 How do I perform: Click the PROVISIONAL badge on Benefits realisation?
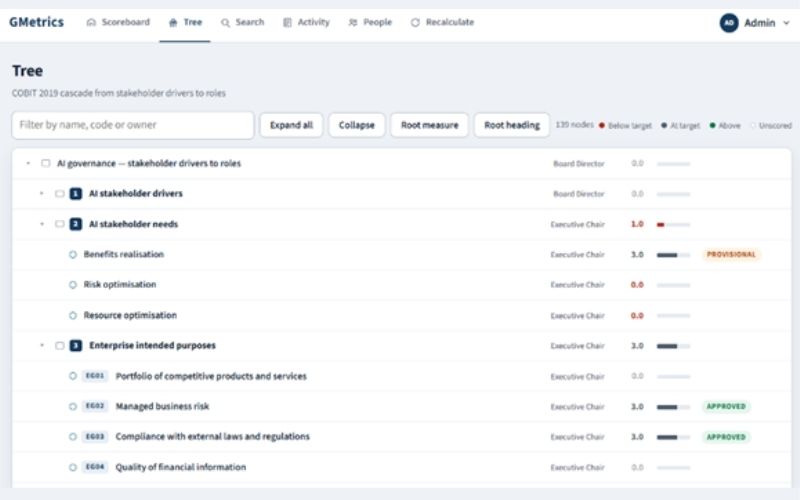[731, 254]
